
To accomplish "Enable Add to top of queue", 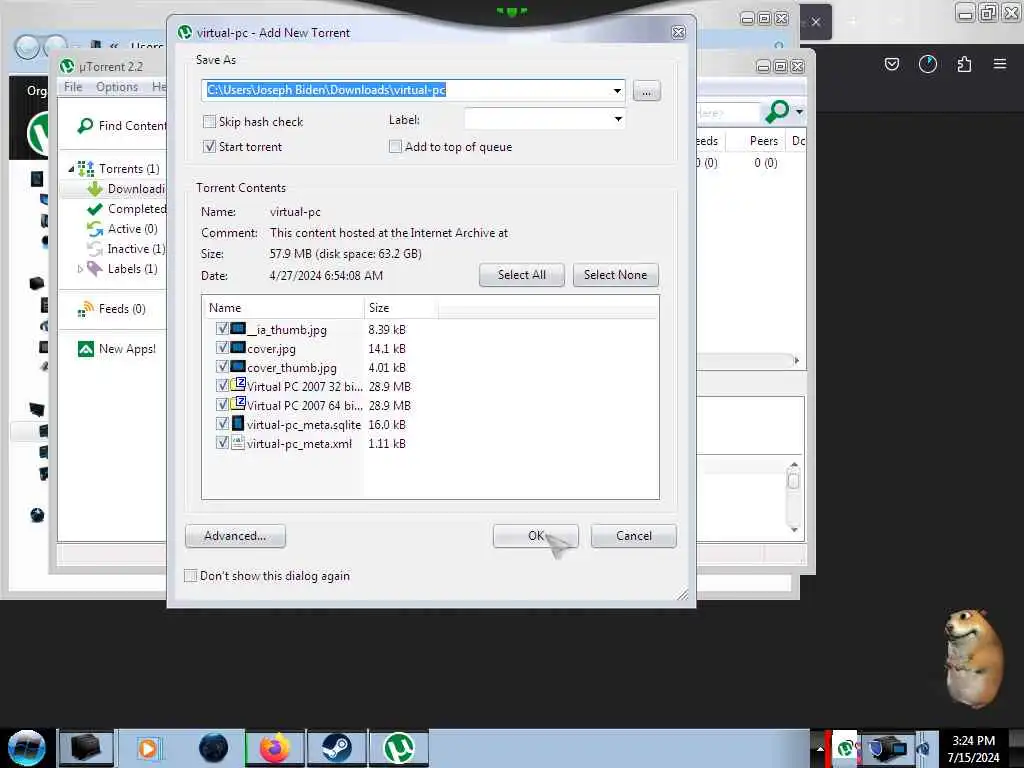I will pyautogui.click(x=395, y=146).
